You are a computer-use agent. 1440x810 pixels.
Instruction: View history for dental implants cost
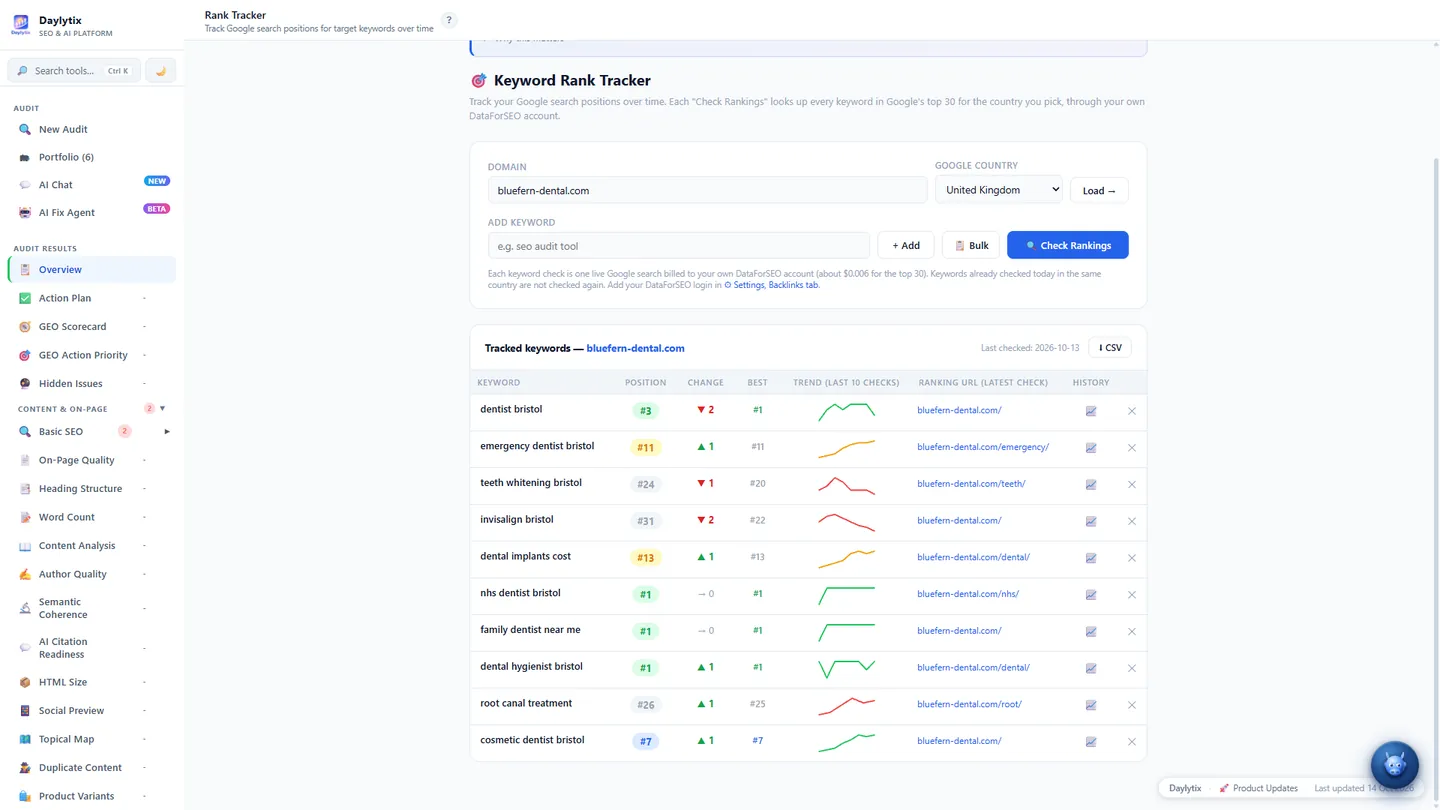(1091, 558)
